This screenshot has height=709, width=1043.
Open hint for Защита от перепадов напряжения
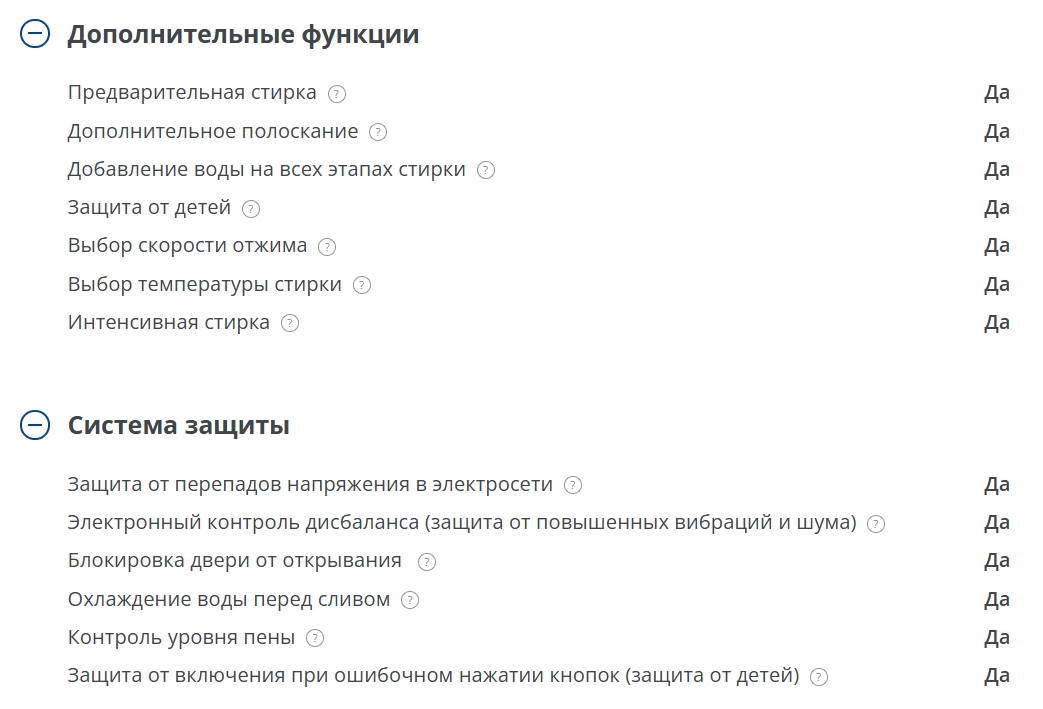point(573,485)
